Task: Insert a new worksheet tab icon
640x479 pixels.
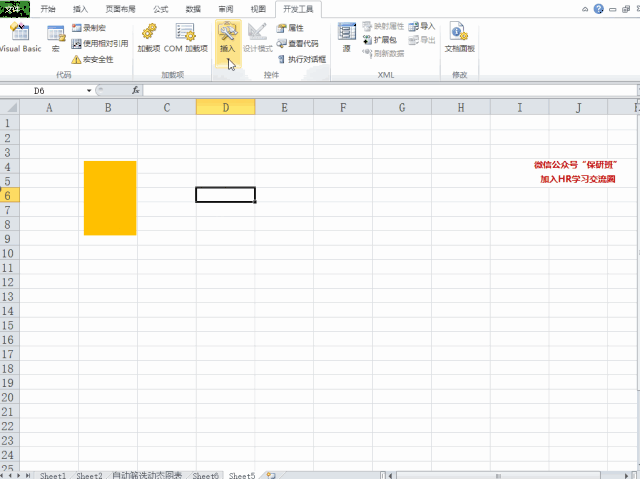Action: point(271,475)
